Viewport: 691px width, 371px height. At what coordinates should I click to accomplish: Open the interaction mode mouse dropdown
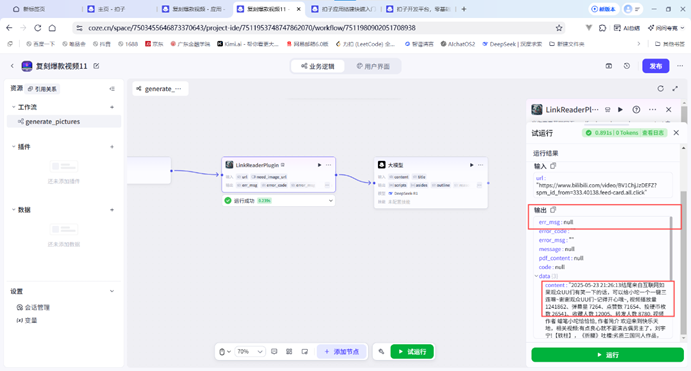click(x=225, y=351)
